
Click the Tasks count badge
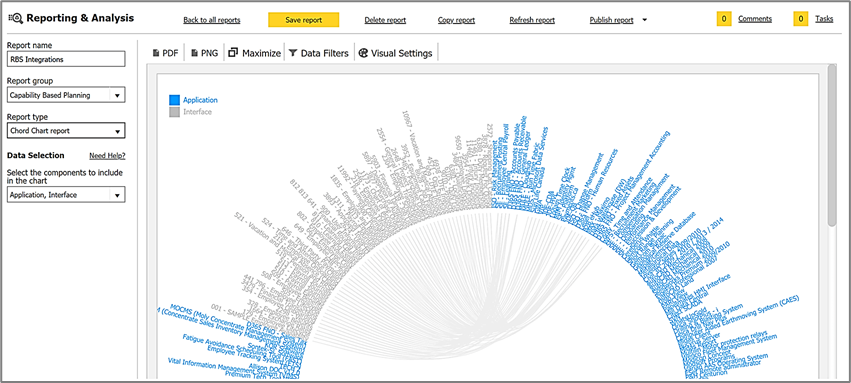click(801, 19)
